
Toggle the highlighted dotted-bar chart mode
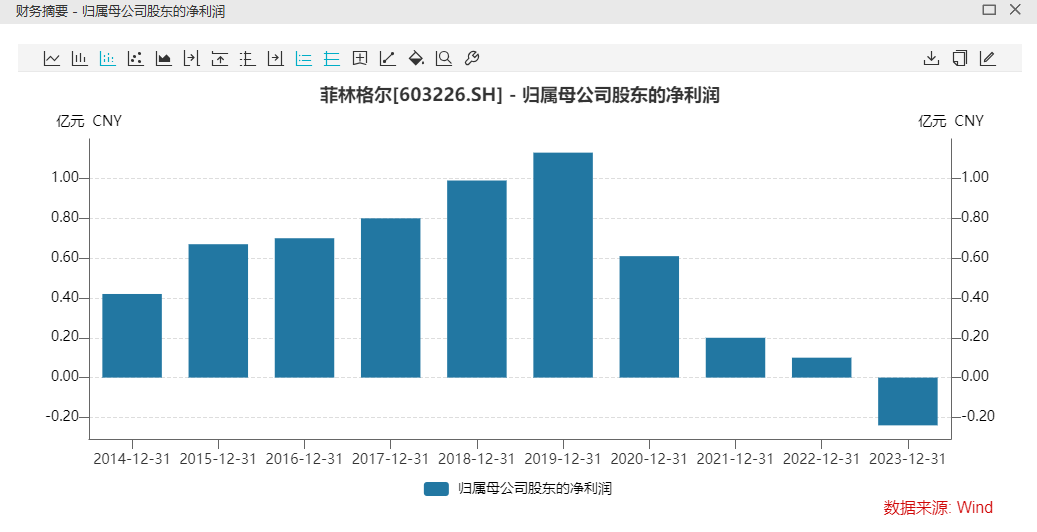click(x=107, y=58)
